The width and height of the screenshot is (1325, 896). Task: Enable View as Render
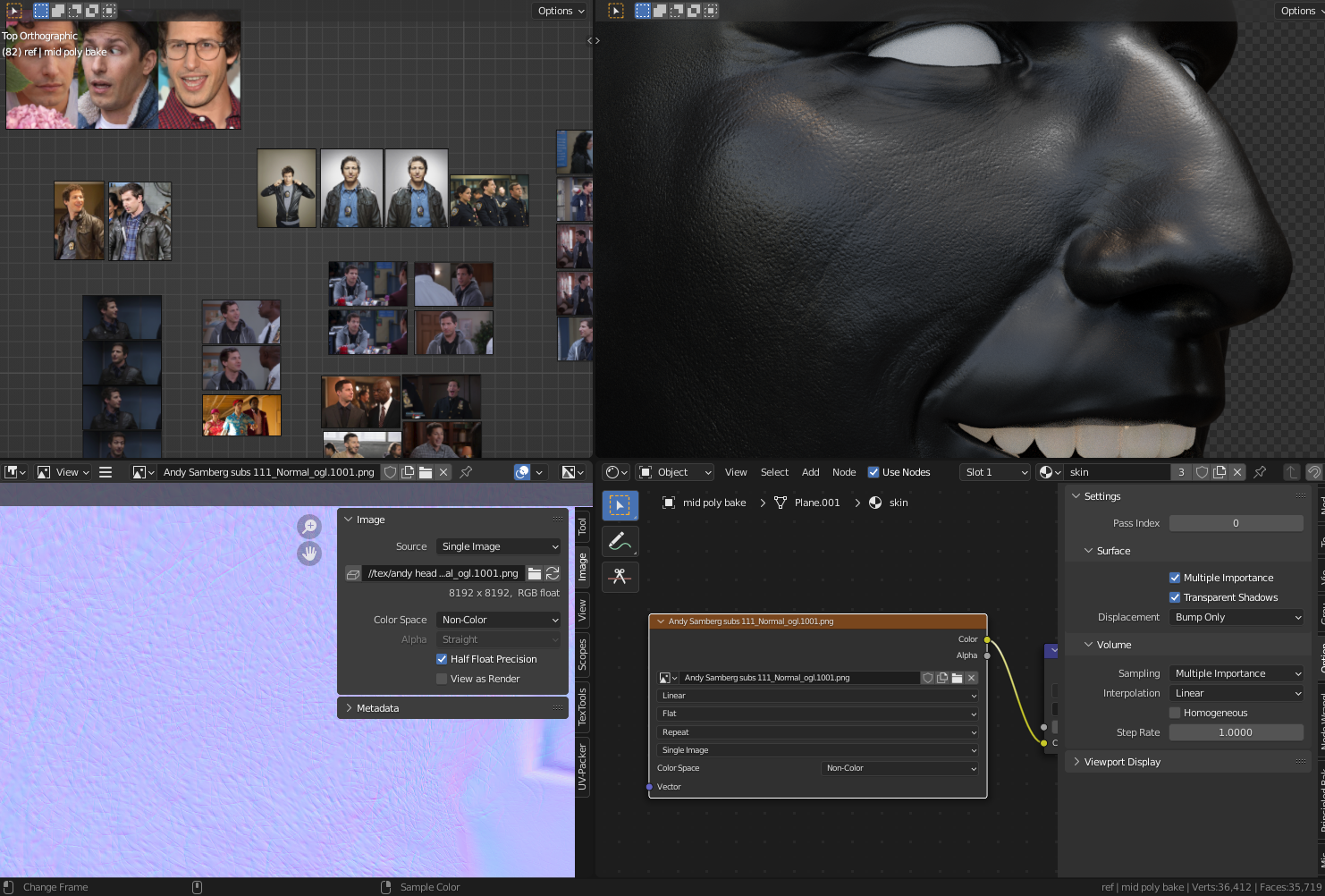(442, 679)
